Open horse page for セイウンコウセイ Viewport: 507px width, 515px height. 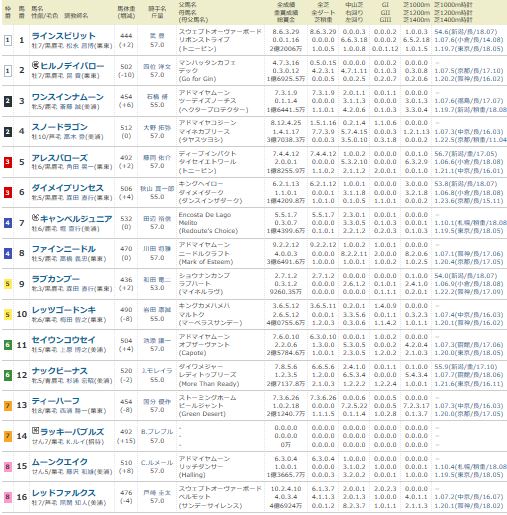(x=64, y=340)
